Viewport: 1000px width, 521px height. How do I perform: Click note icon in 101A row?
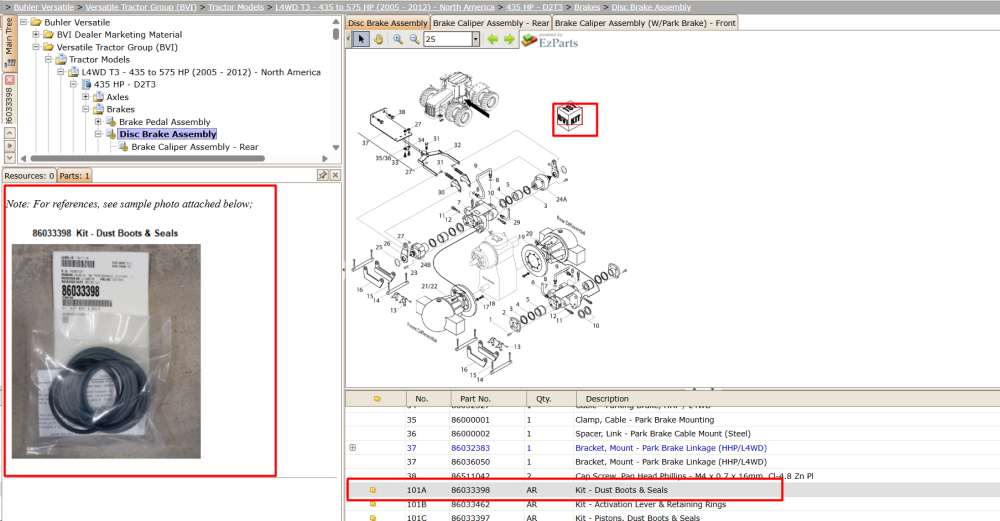click(x=373, y=490)
